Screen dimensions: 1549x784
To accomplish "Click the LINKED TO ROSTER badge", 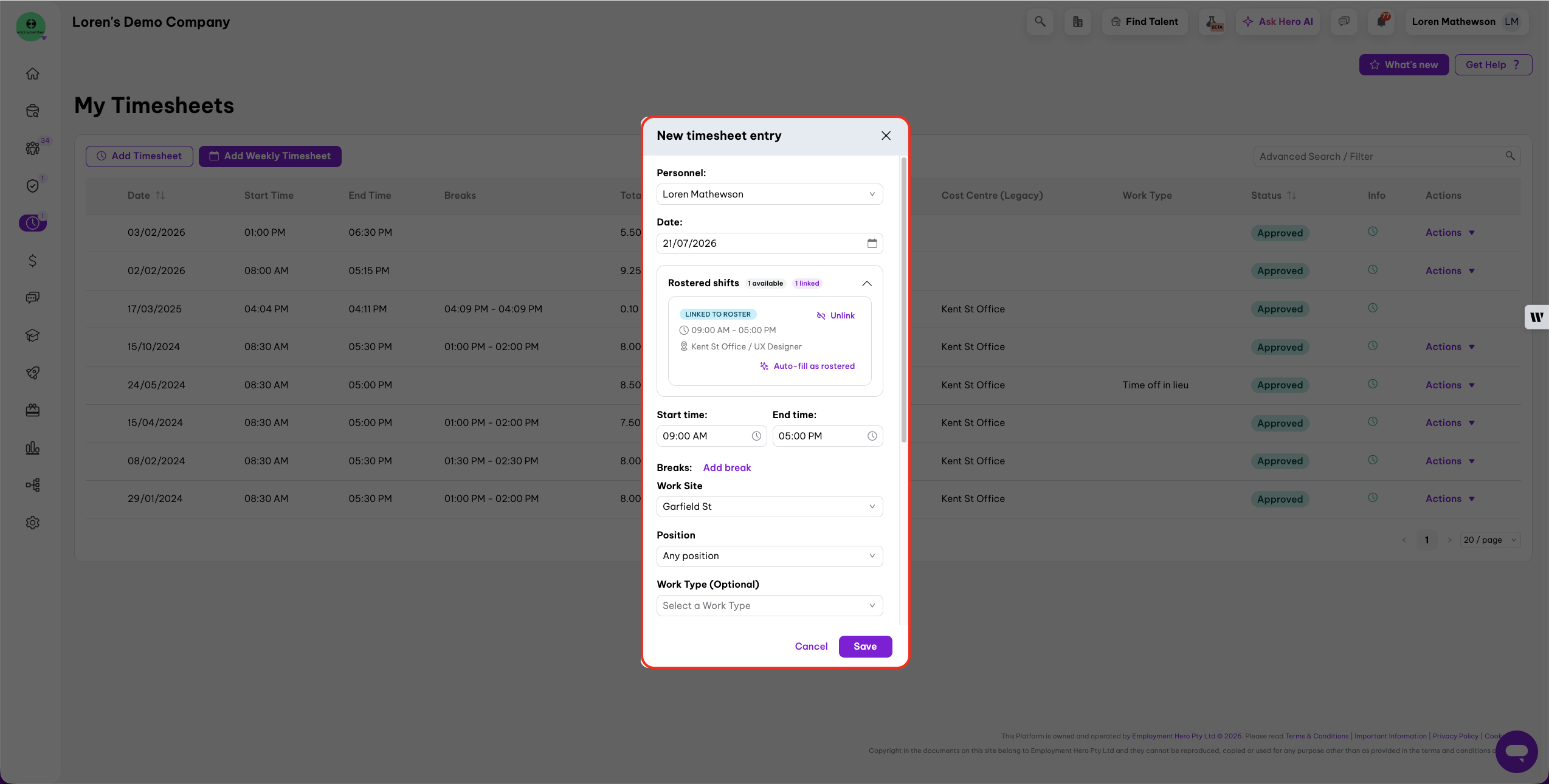I will (x=718, y=314).
